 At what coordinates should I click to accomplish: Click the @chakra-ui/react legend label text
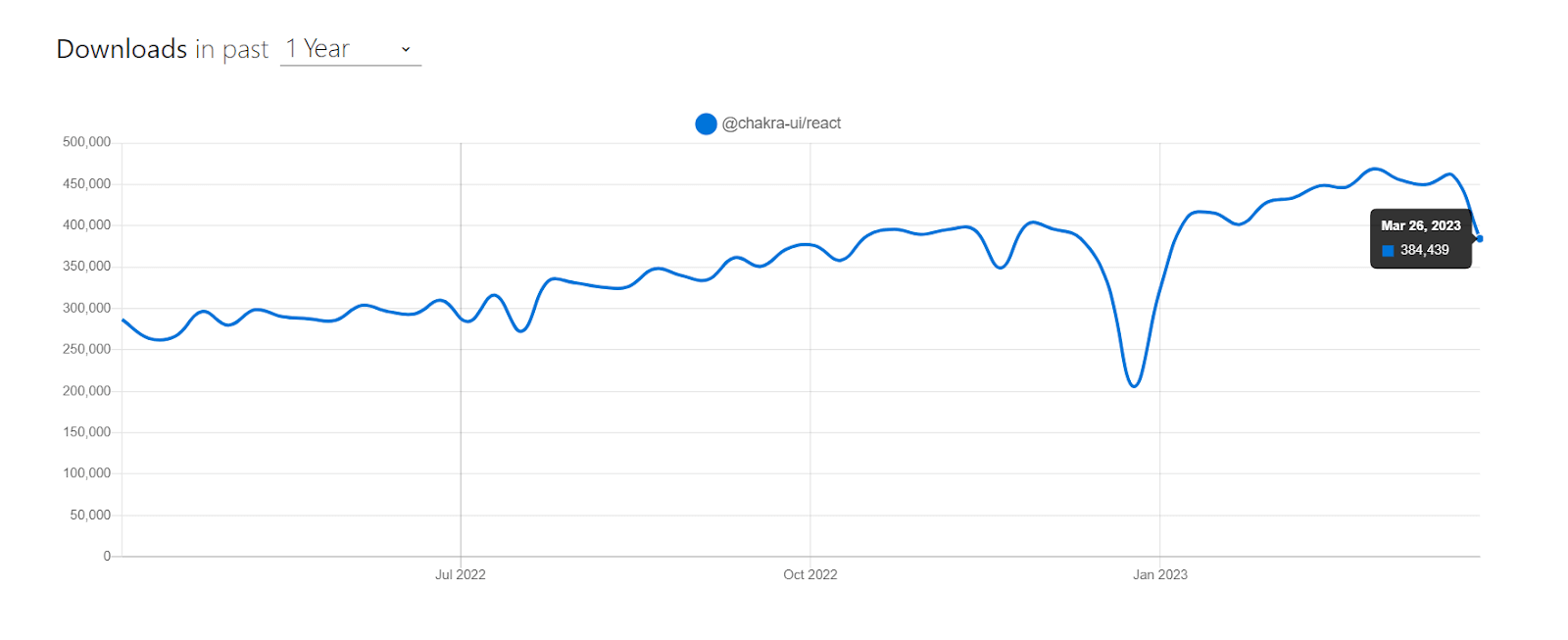pyautogui.click(x=781, y=123)
